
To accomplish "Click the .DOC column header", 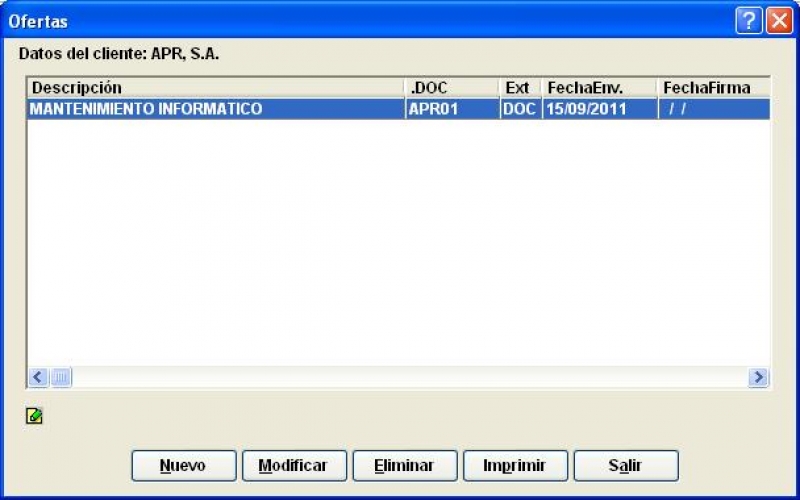I will point(452,88).
